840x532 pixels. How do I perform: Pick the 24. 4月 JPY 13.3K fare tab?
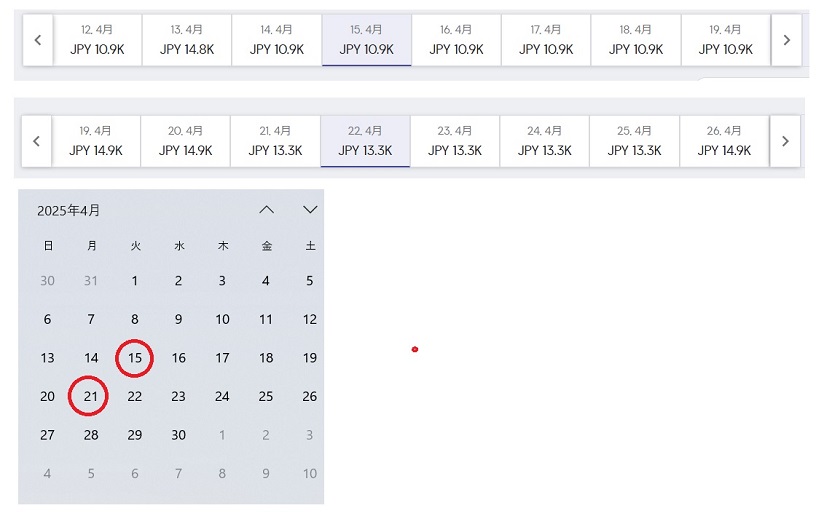coord(544,141)
